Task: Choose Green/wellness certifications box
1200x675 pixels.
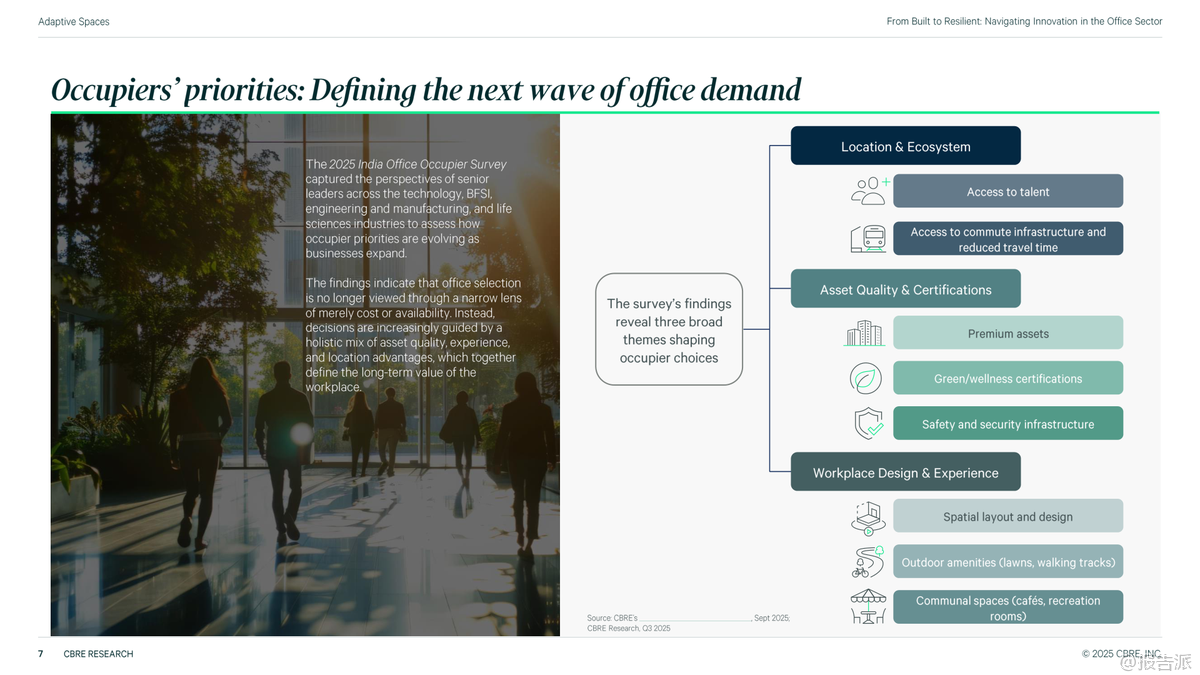Action: point(1007,379)
